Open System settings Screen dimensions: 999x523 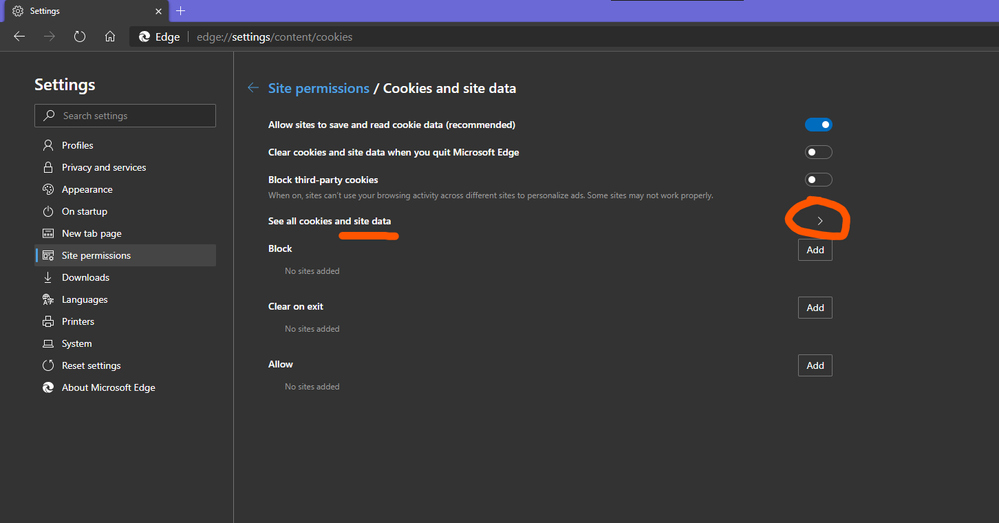[125, 343]
